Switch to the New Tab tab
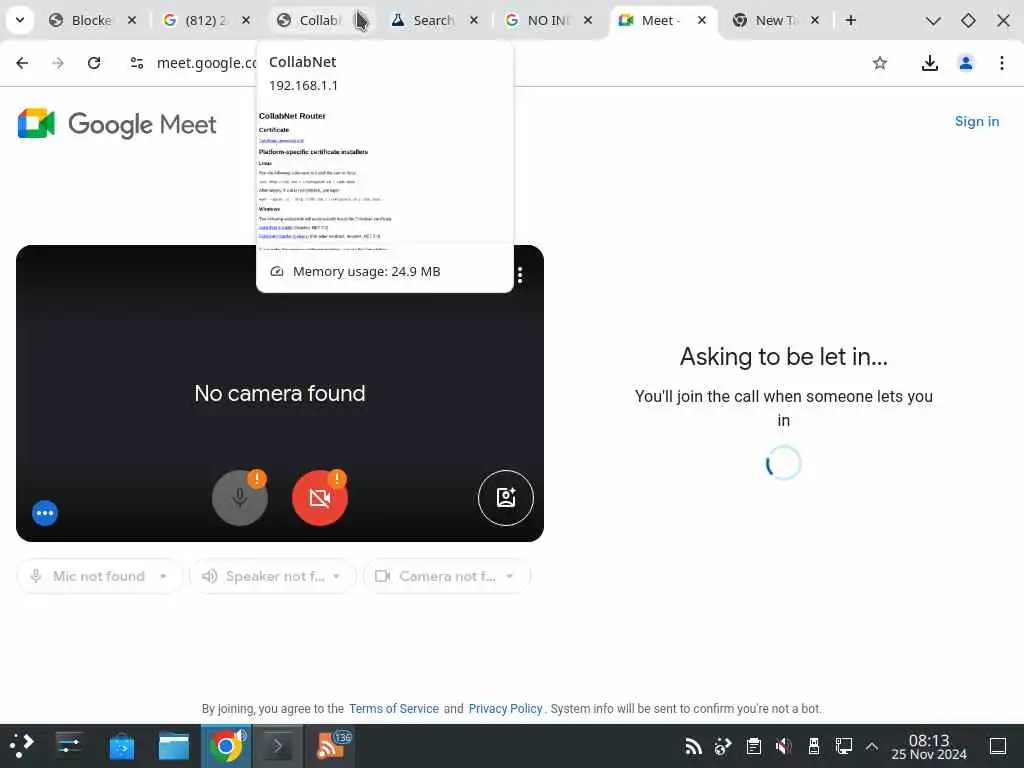This screenshot has height=768, width=1024. pos(774,20)
